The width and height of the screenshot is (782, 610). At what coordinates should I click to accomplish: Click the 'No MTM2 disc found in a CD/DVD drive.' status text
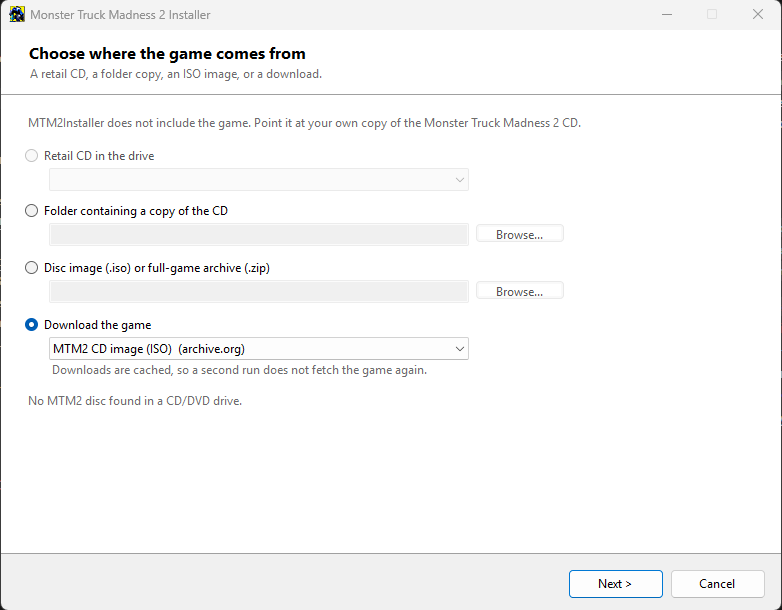tap(135, 401)
